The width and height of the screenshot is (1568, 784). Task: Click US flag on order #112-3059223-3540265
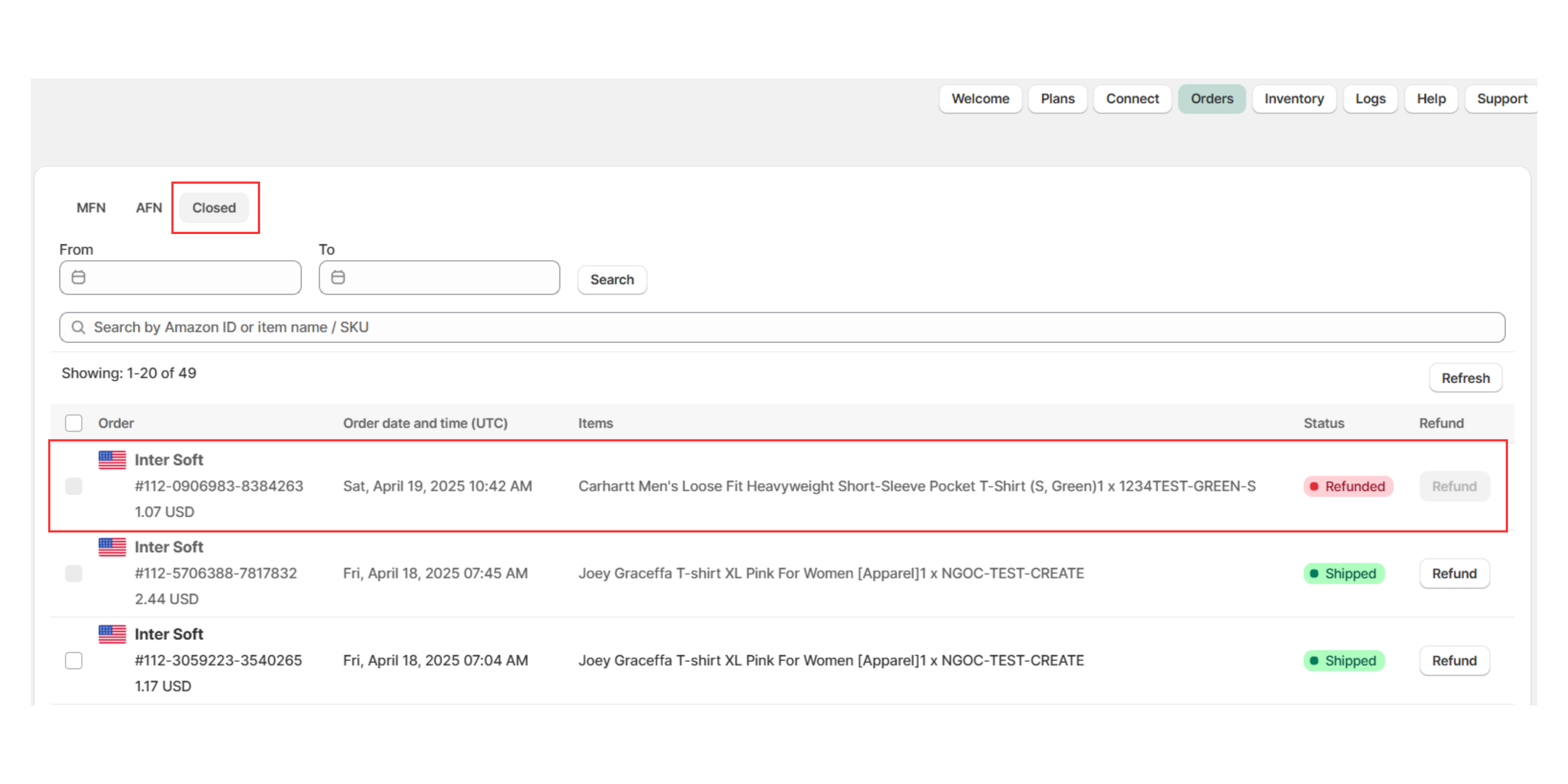(x=112, y=634)
